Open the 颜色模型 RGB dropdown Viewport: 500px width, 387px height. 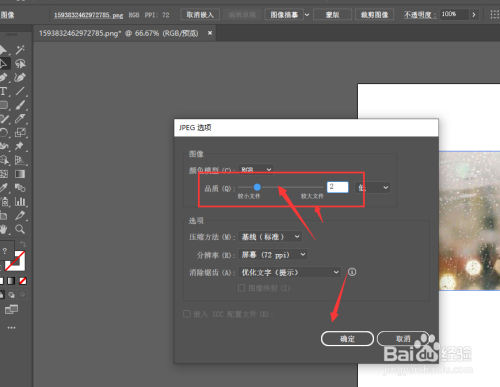pyautogui.click(x=256, y=170)
